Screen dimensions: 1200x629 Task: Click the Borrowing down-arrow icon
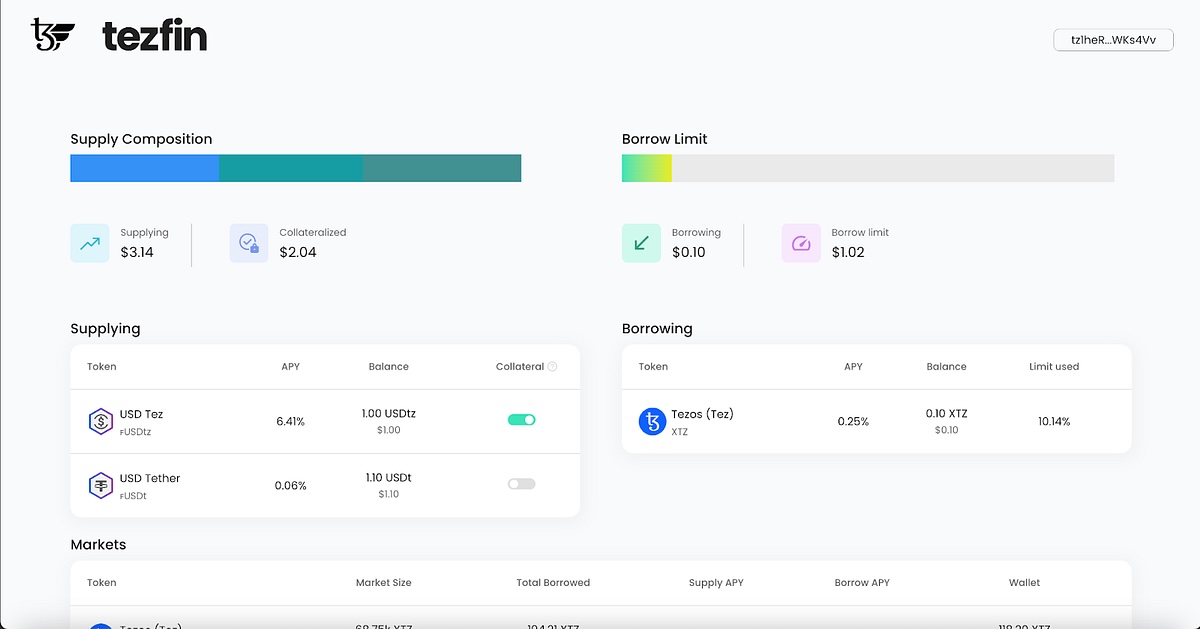(x=641, y=243)
